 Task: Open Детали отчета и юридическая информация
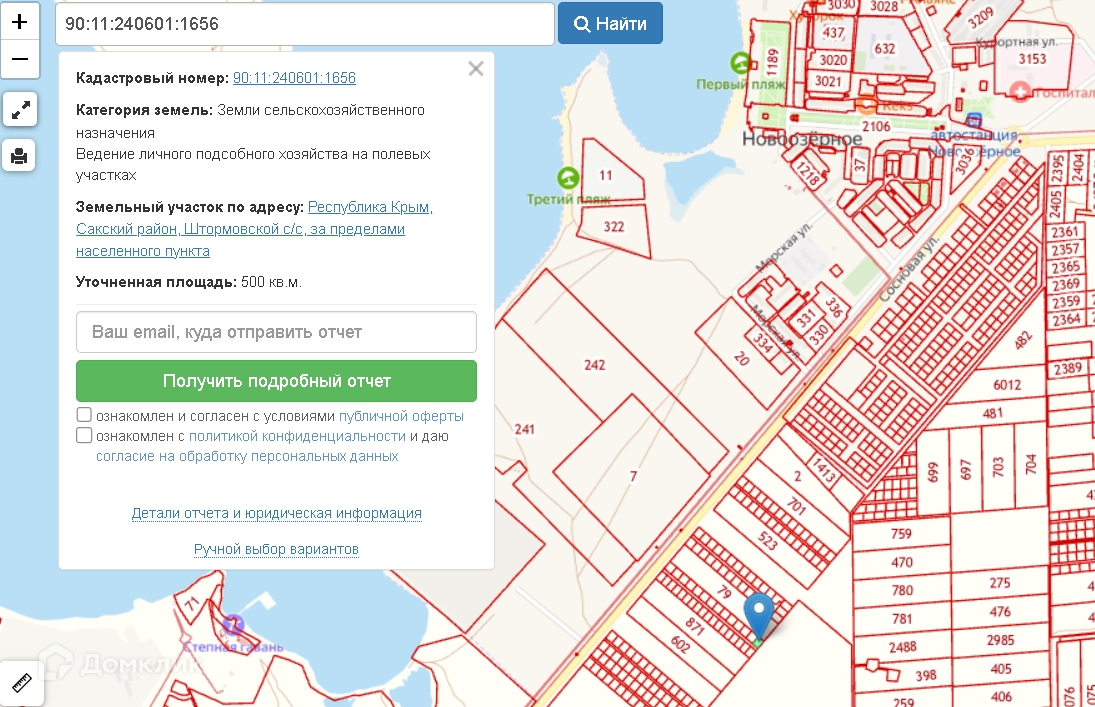pyautogui.click(x=277, y=513)
